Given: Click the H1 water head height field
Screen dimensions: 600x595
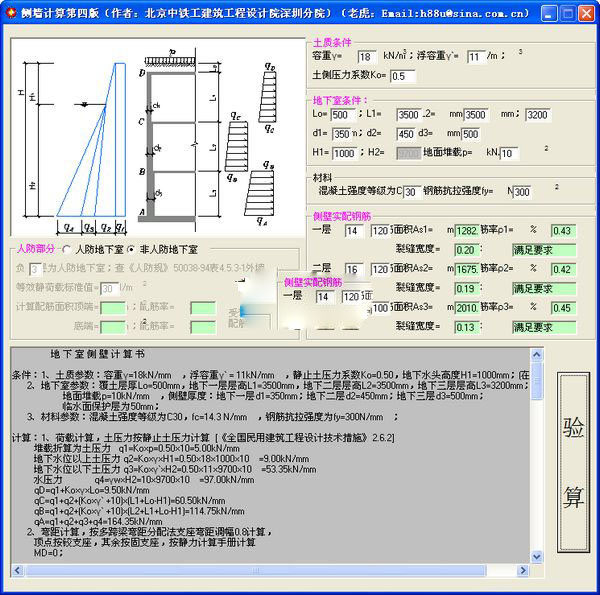Looking at the screenshot, I should [x=345, y=153].
